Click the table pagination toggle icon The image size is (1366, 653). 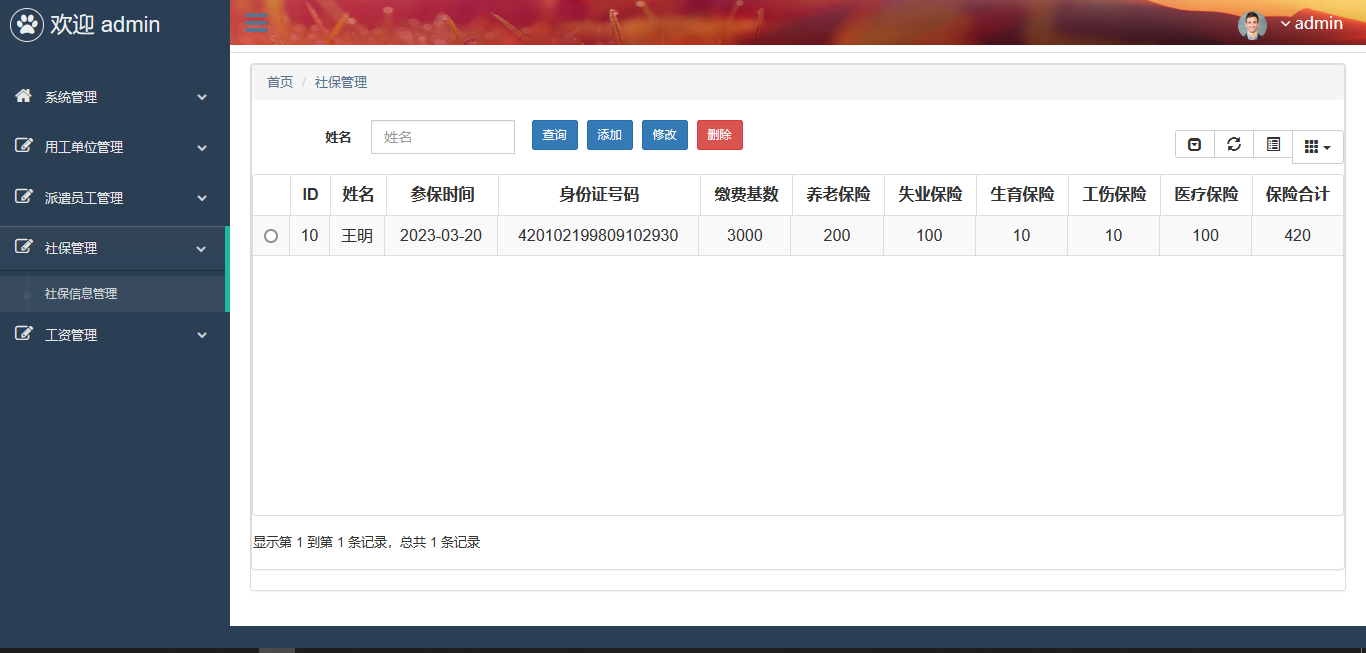click(1195, 145)
